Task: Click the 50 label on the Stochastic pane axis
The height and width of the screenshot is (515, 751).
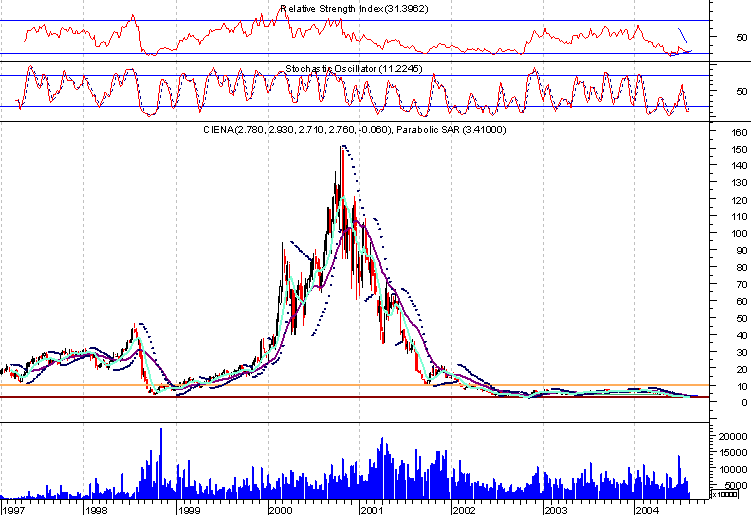Action: (741, 92)
